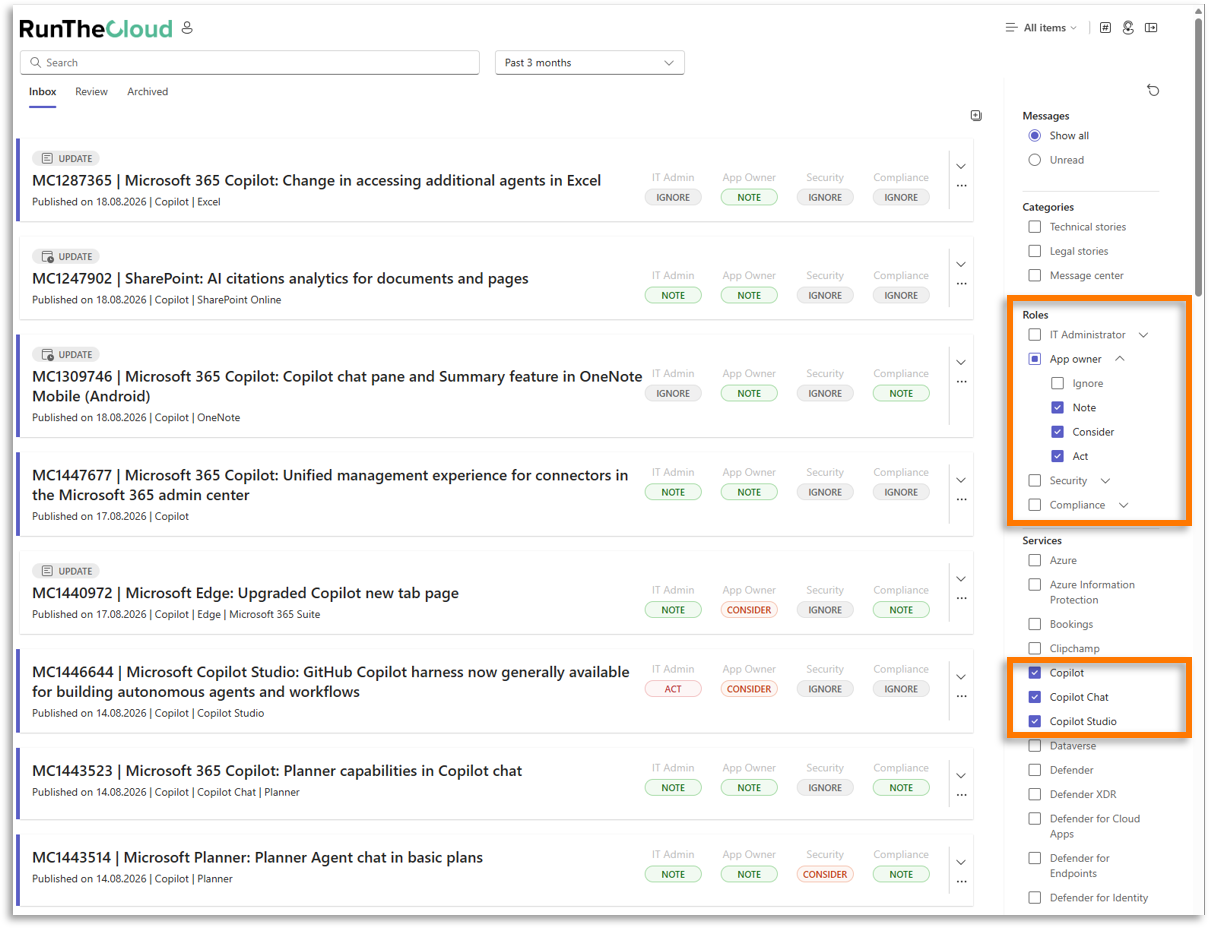Check the Dataverse service filter

pyautogui.click(x=1035, y=746)
